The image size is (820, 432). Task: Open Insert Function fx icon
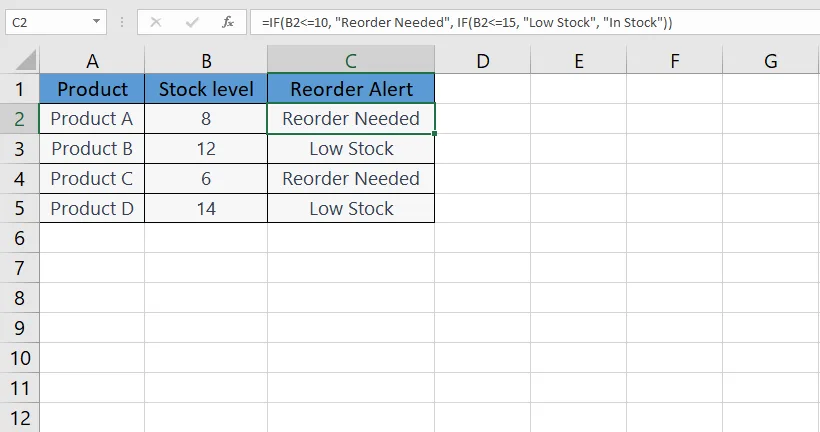pyautogui.click(x=228, y=22)
